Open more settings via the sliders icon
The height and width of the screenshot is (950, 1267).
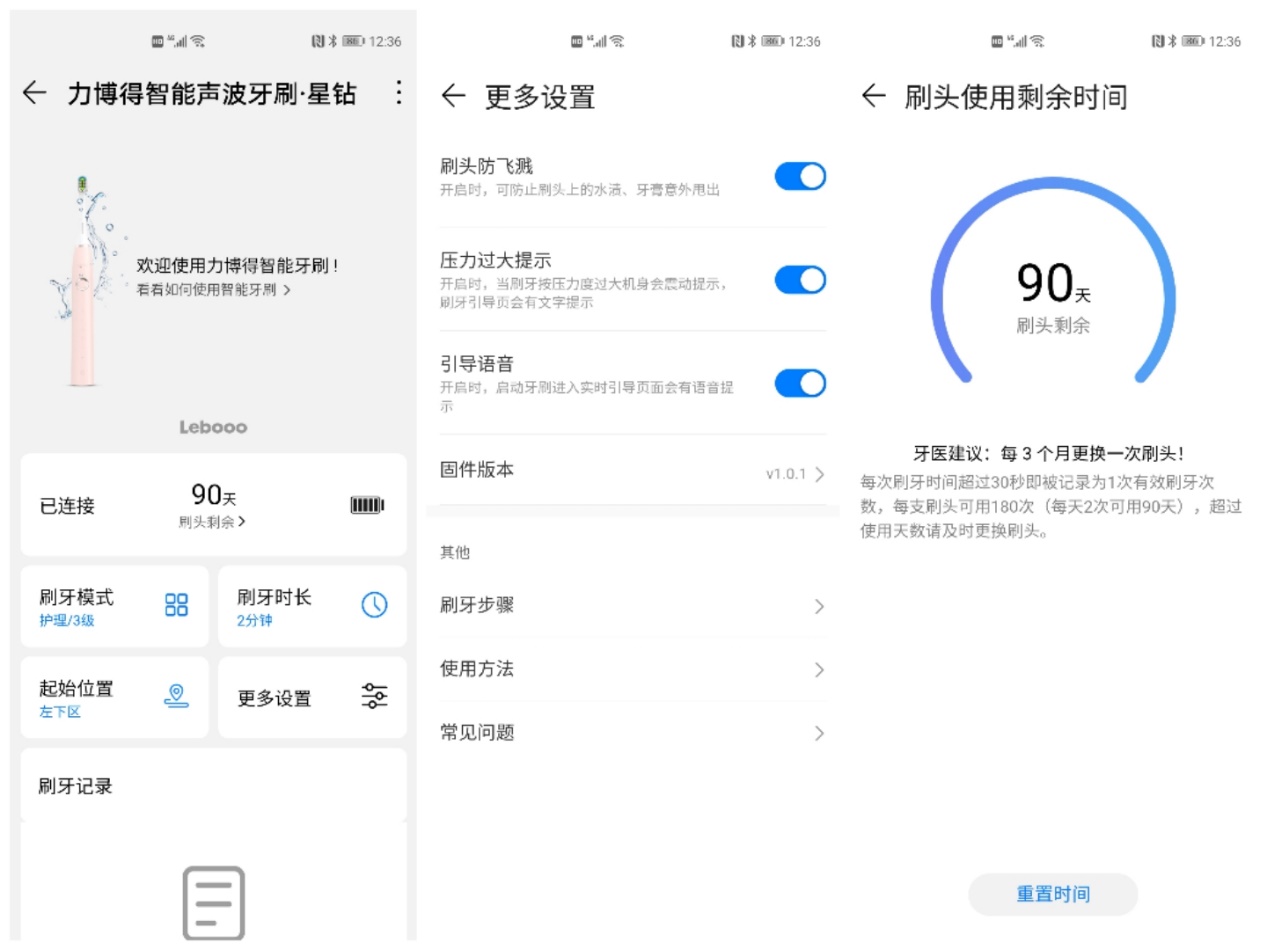374,697
